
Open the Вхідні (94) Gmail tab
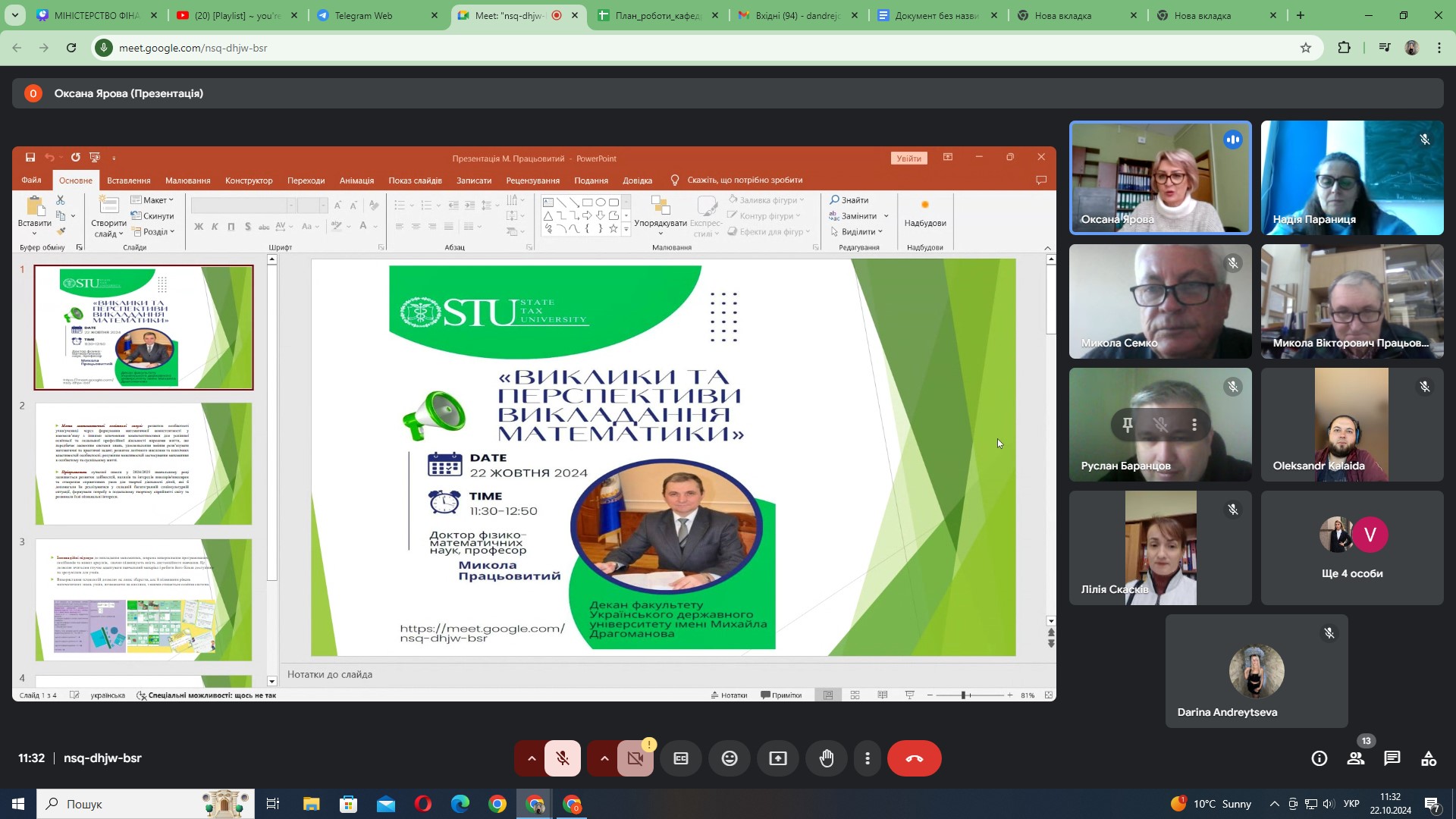798,15
